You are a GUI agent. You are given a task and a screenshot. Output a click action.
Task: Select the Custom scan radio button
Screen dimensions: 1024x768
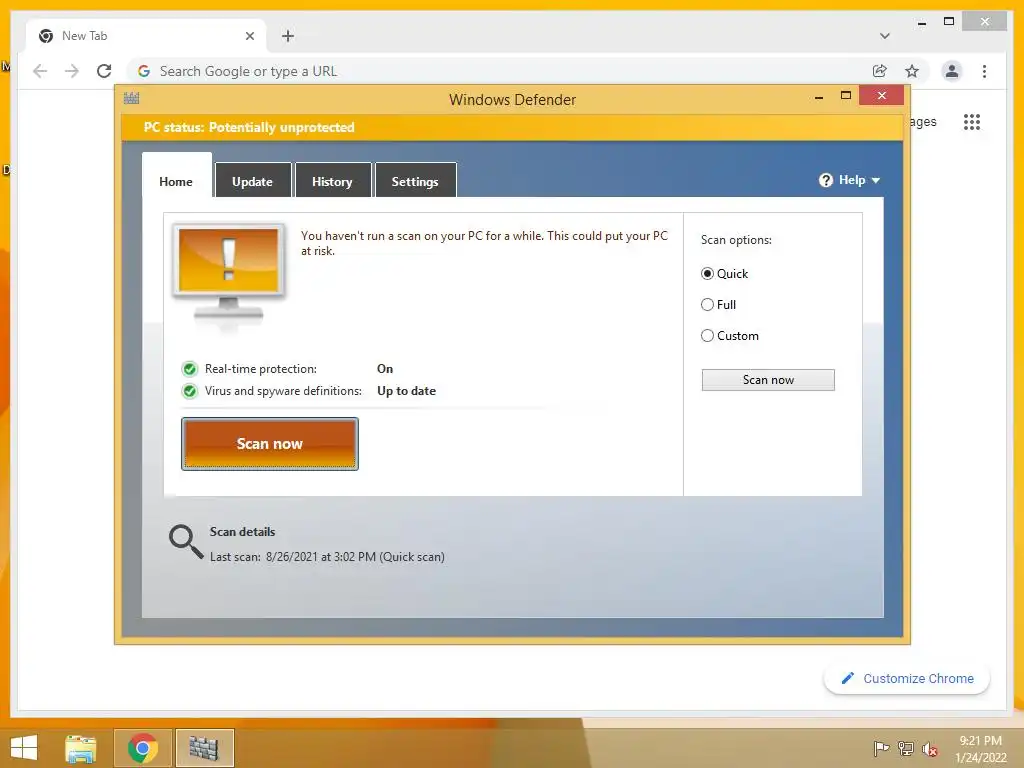707,336
